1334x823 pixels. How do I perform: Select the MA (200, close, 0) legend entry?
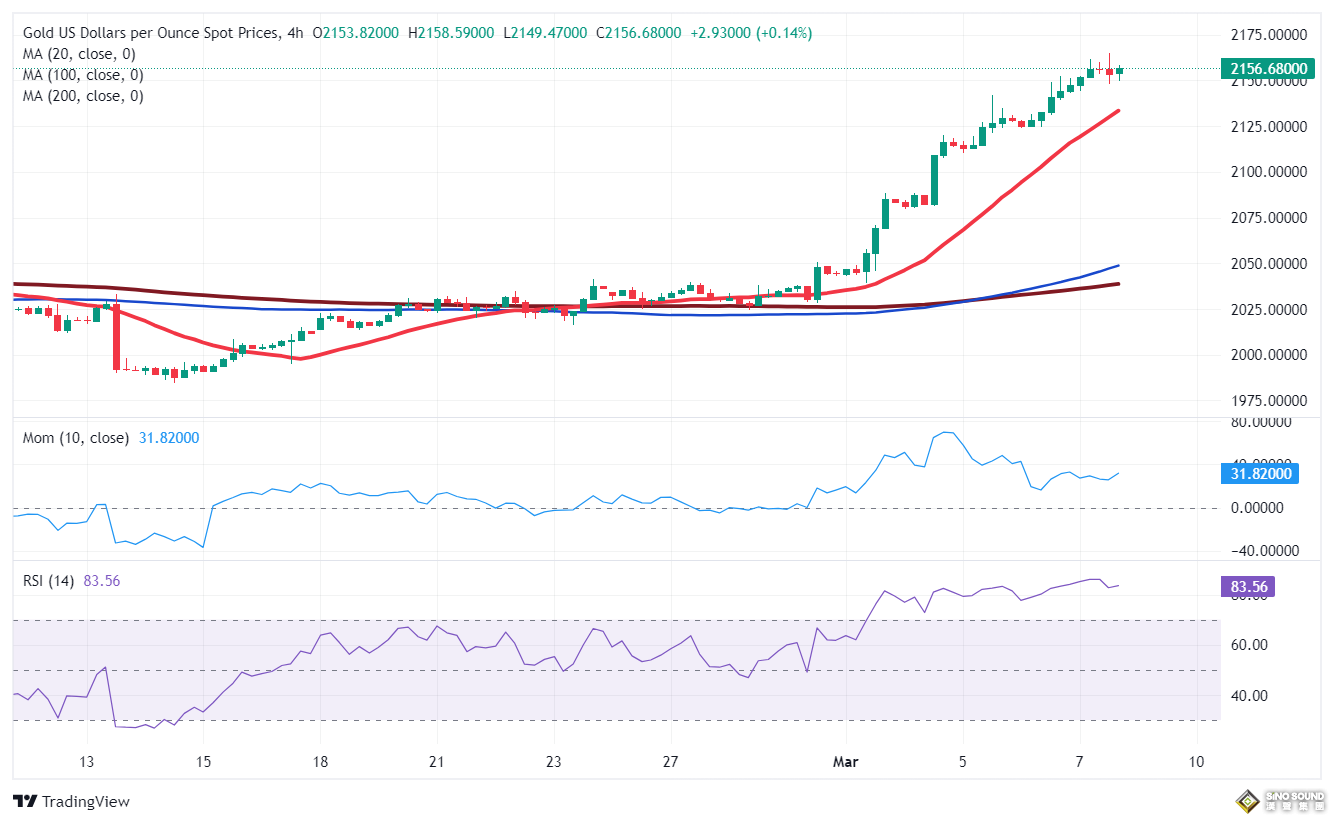pyautogui.click(x=83, y=96)
